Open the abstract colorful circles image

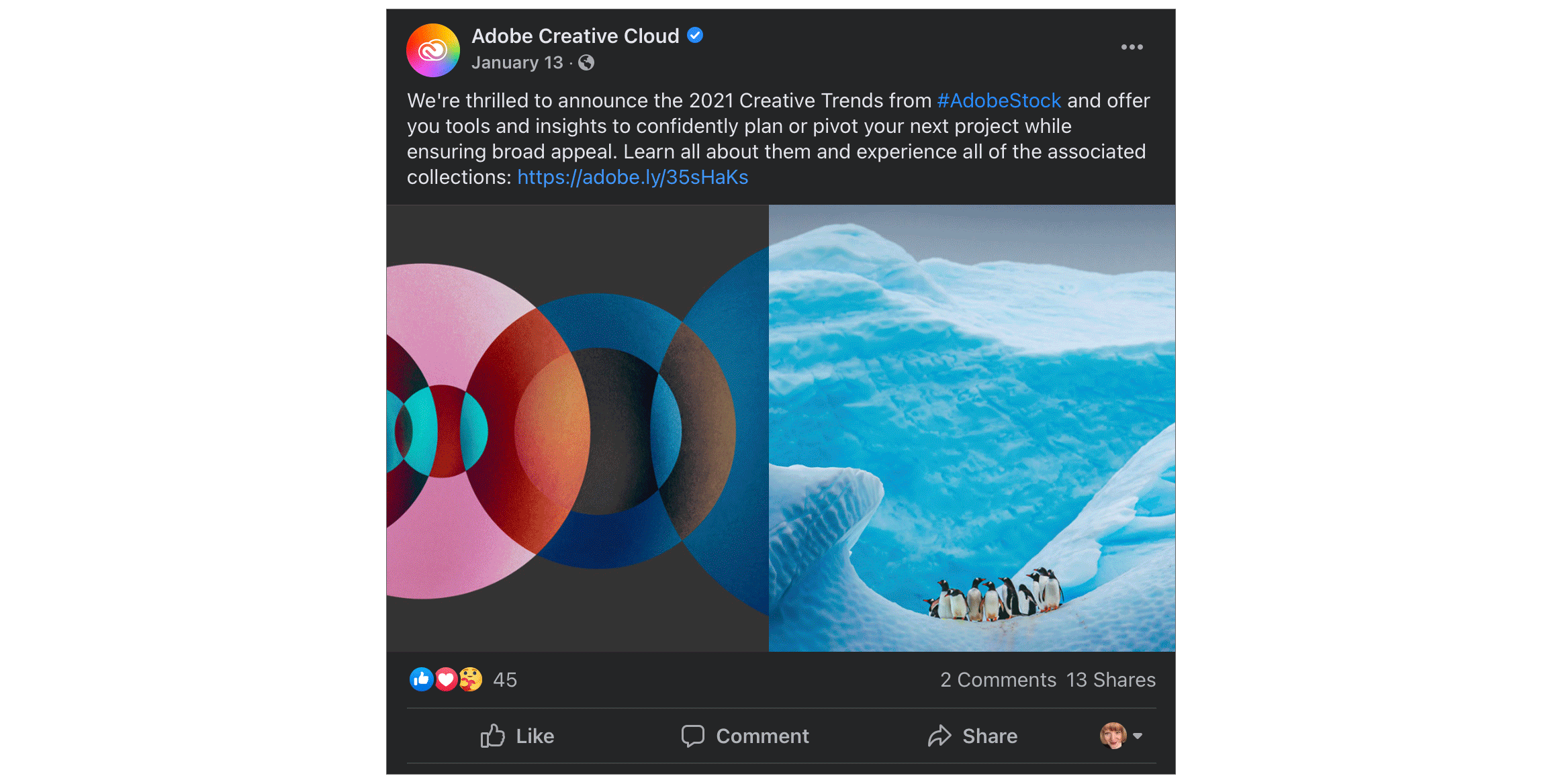click(x=578, y=428)
